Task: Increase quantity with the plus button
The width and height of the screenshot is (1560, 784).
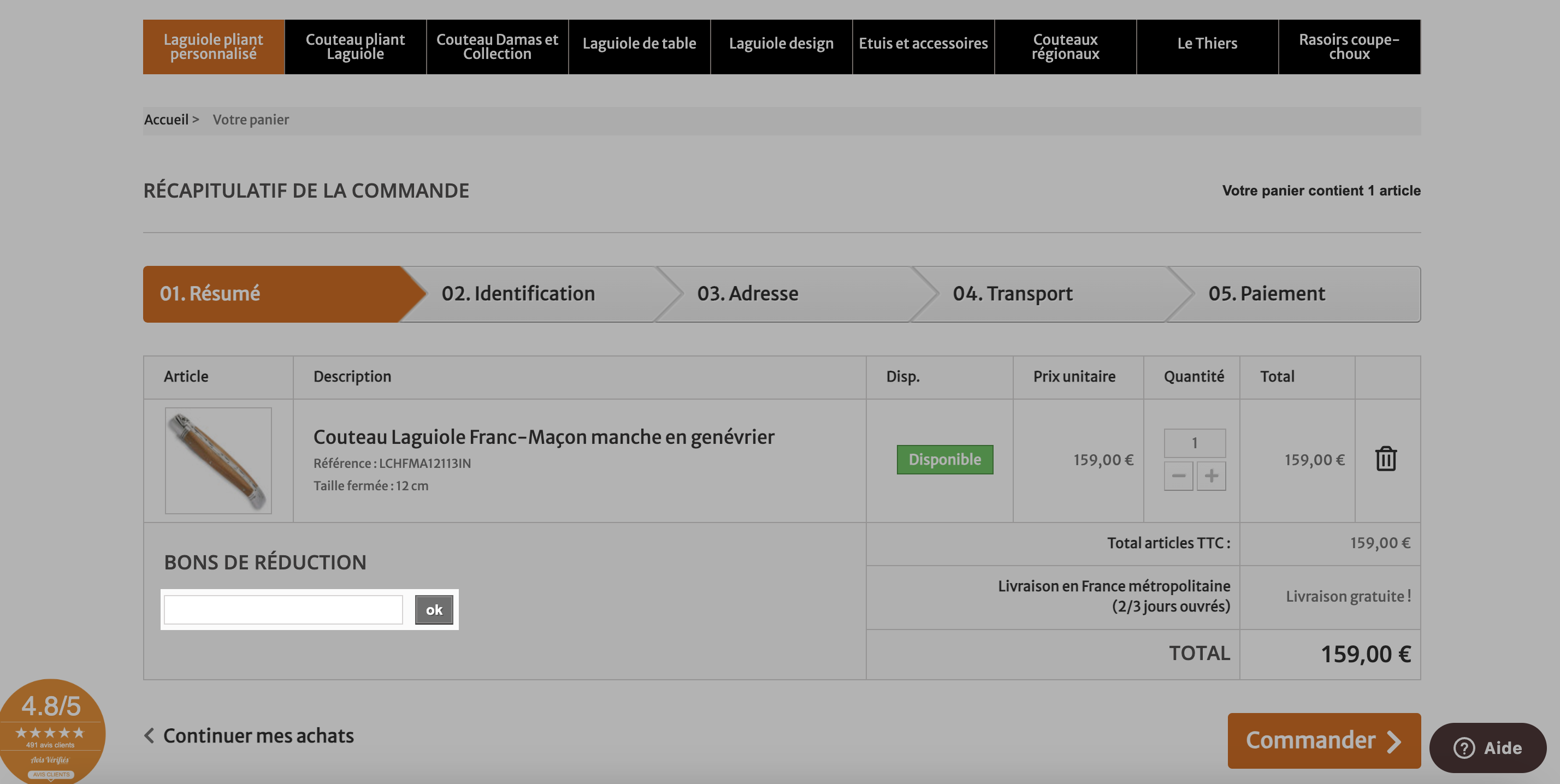Action: [x=1211, y=476]
